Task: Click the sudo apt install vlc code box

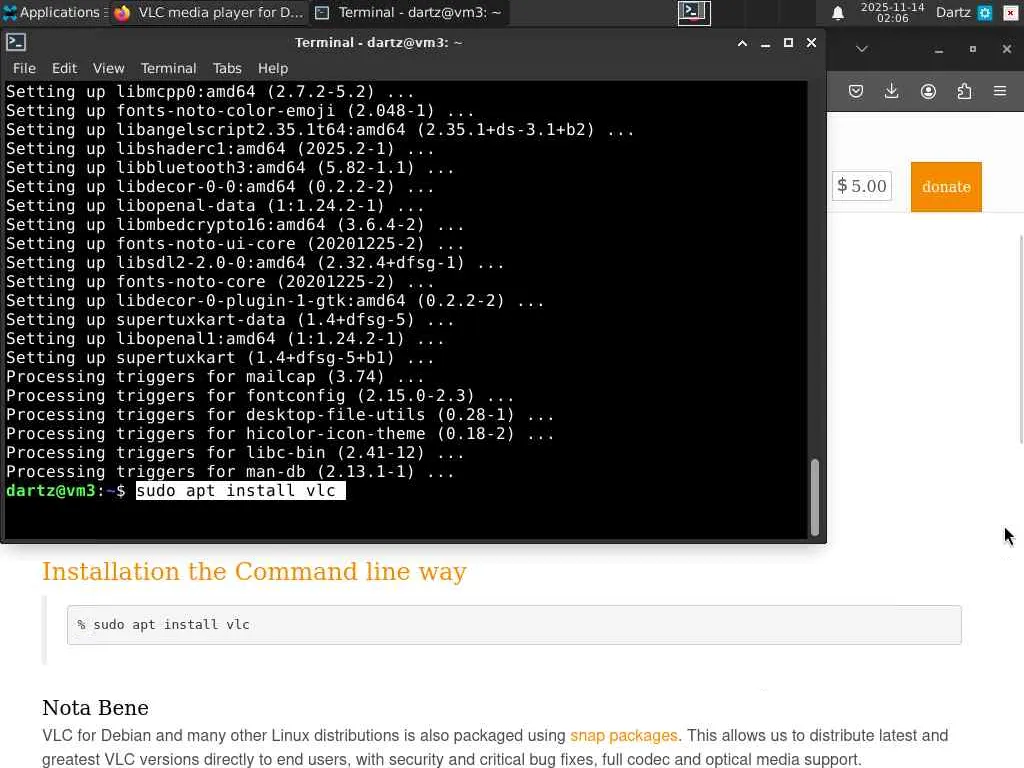Action: click(x=514, y=625)
